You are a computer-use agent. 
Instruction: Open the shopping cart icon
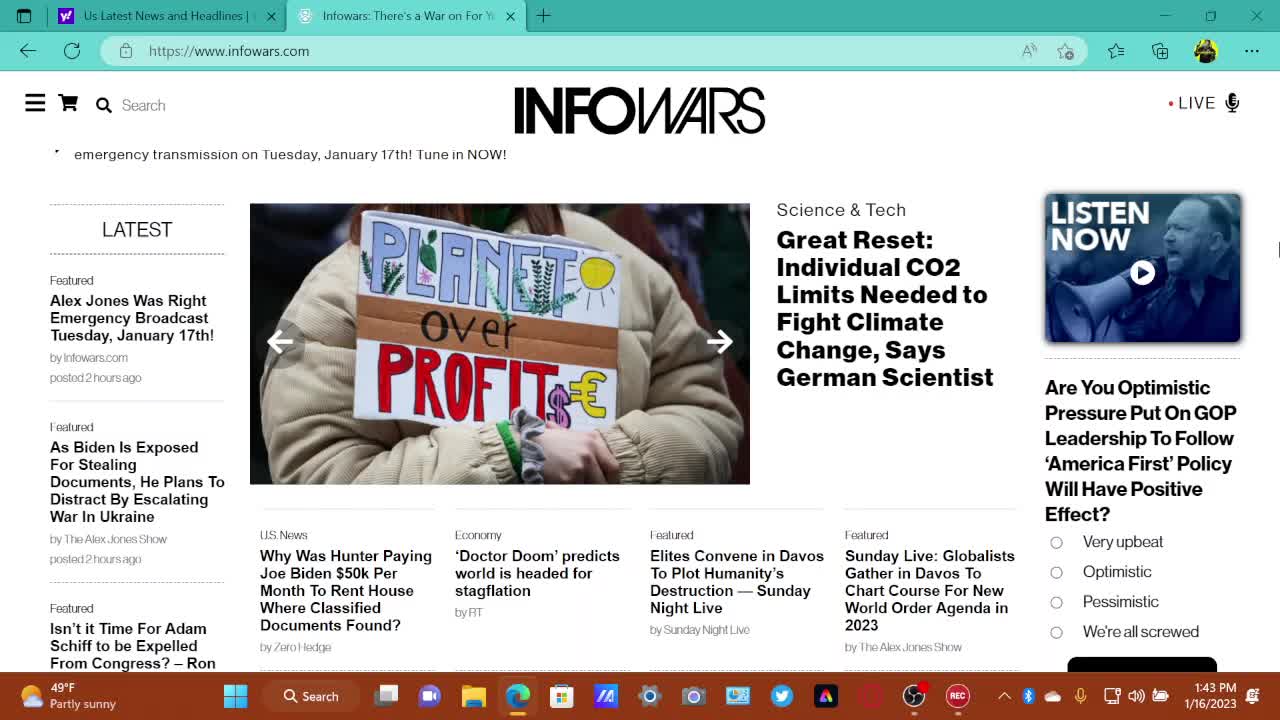[68, 103]
